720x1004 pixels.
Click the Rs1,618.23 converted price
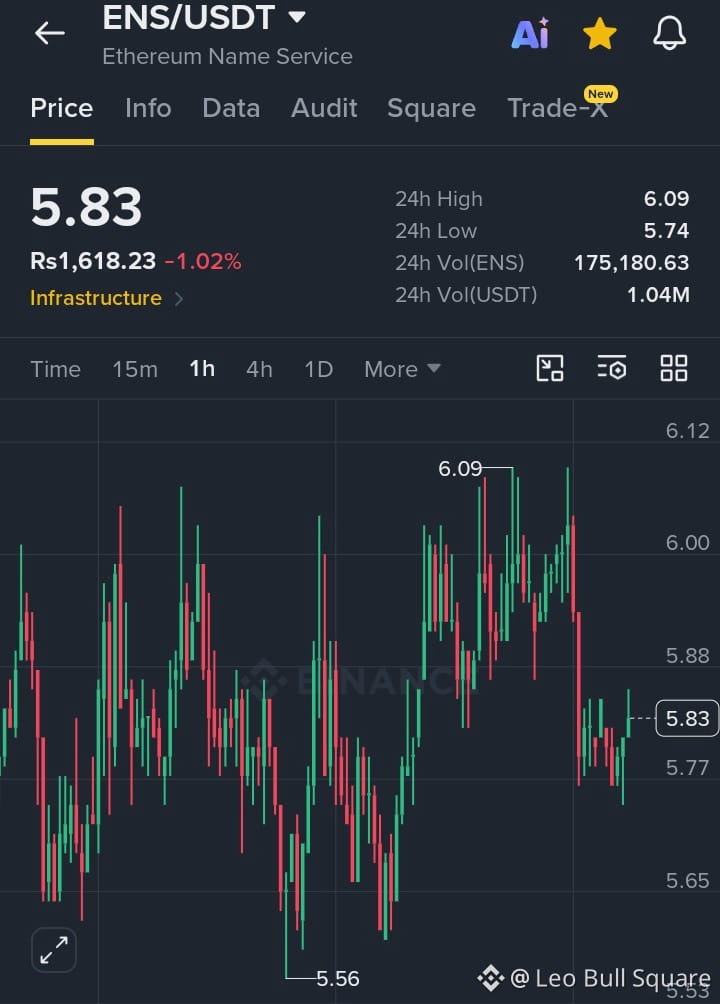[93, 261]
